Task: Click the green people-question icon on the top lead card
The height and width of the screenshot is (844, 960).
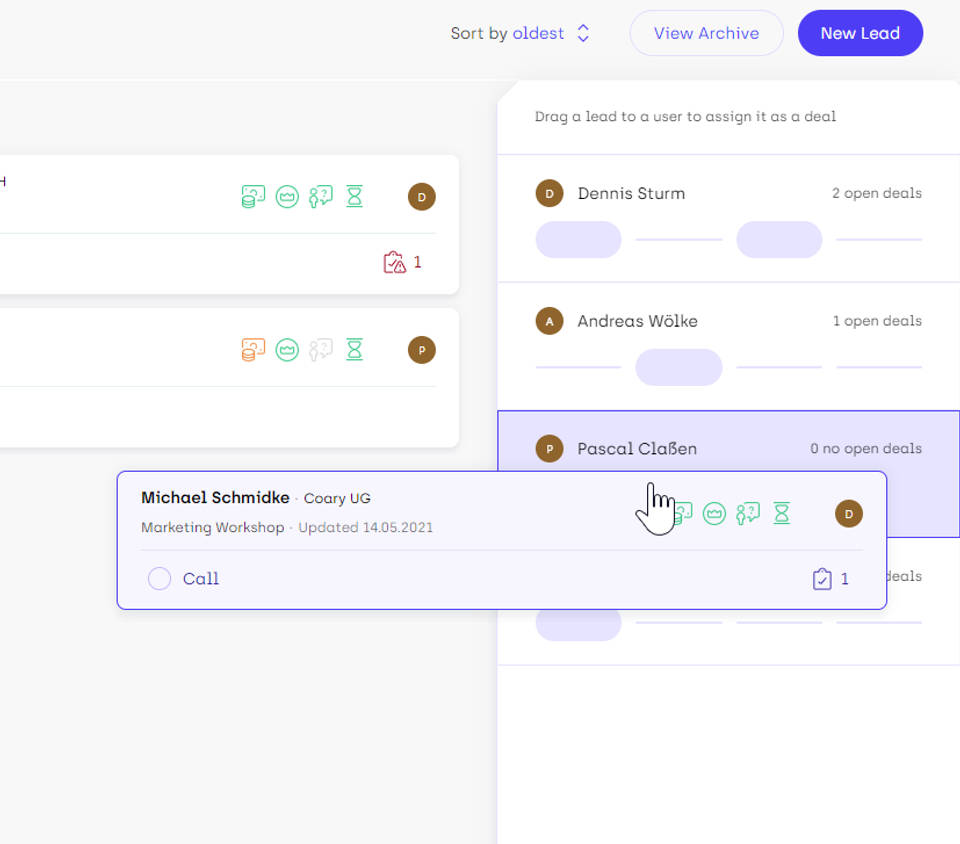Action: 321,196
